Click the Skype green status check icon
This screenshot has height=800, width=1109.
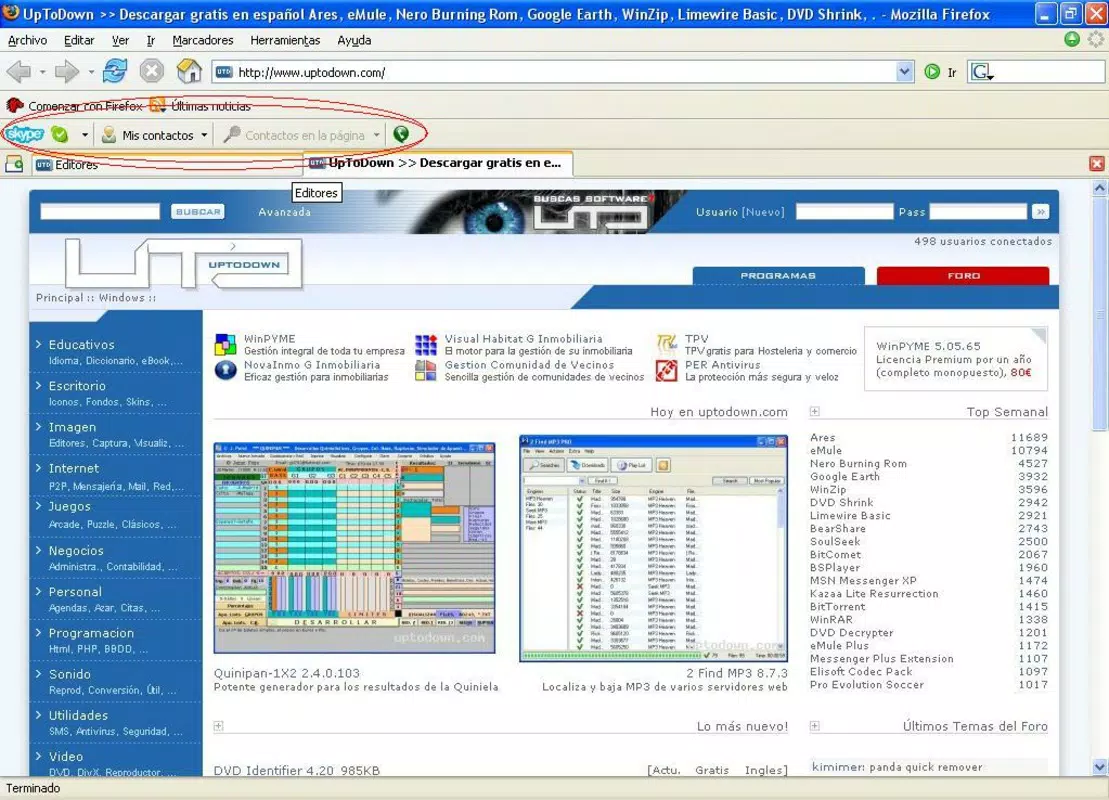(60, 134)
